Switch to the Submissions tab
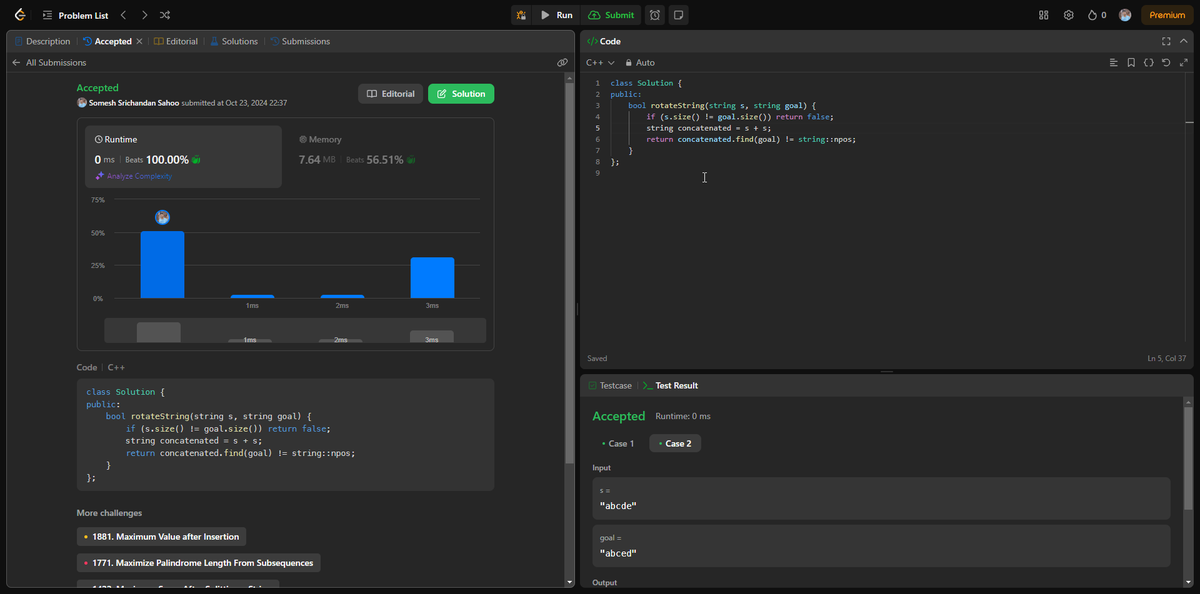Viewport: 1200px width, 594px height. pos(299,41)
